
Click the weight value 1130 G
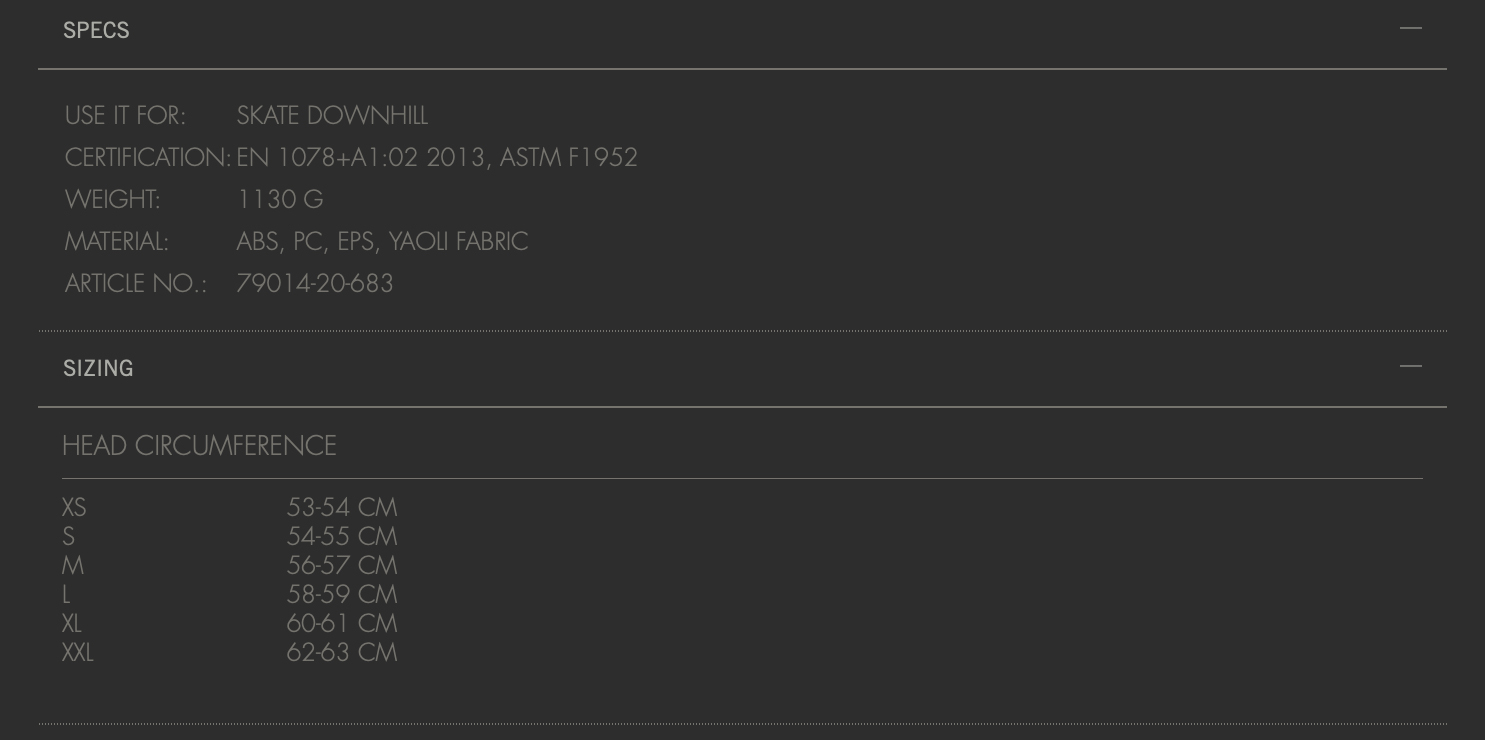tap(280, 199)
